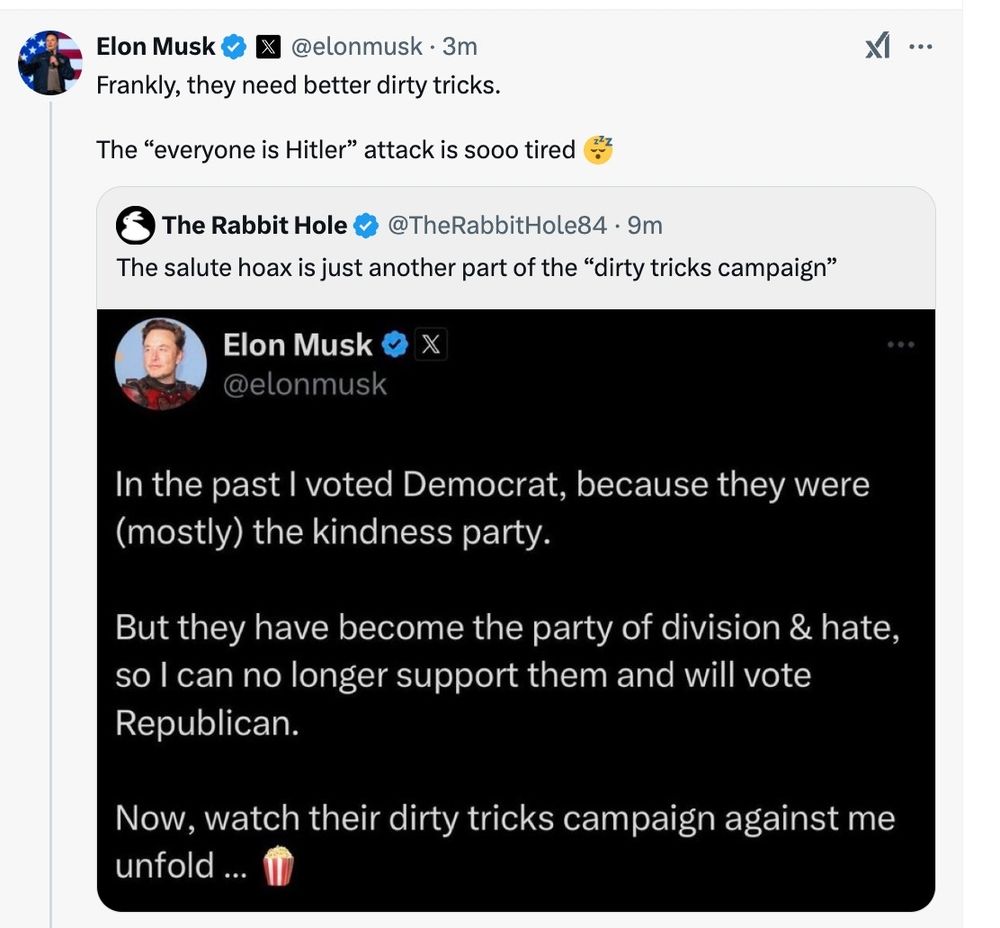This screenshot has width=1000, height=928.
Task: Open the Elon Musk display name link
Action: 156,46
